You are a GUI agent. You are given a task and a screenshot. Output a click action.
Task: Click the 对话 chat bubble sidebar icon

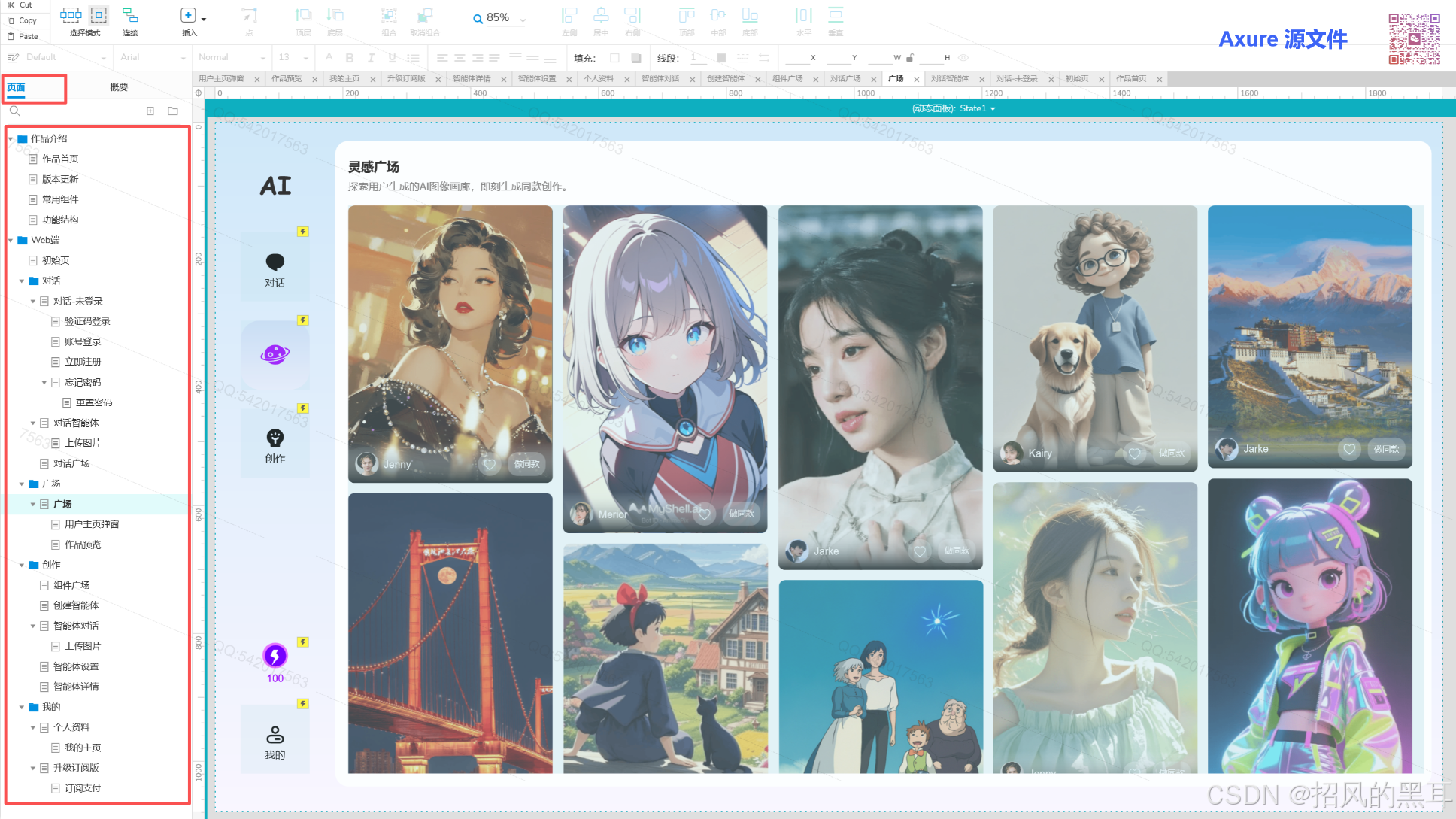point(275,262)
